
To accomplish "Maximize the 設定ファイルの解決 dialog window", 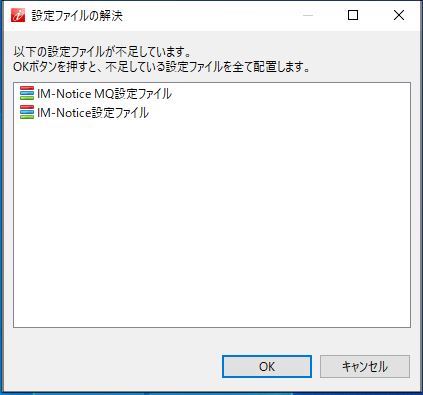I will click(353, 15).
